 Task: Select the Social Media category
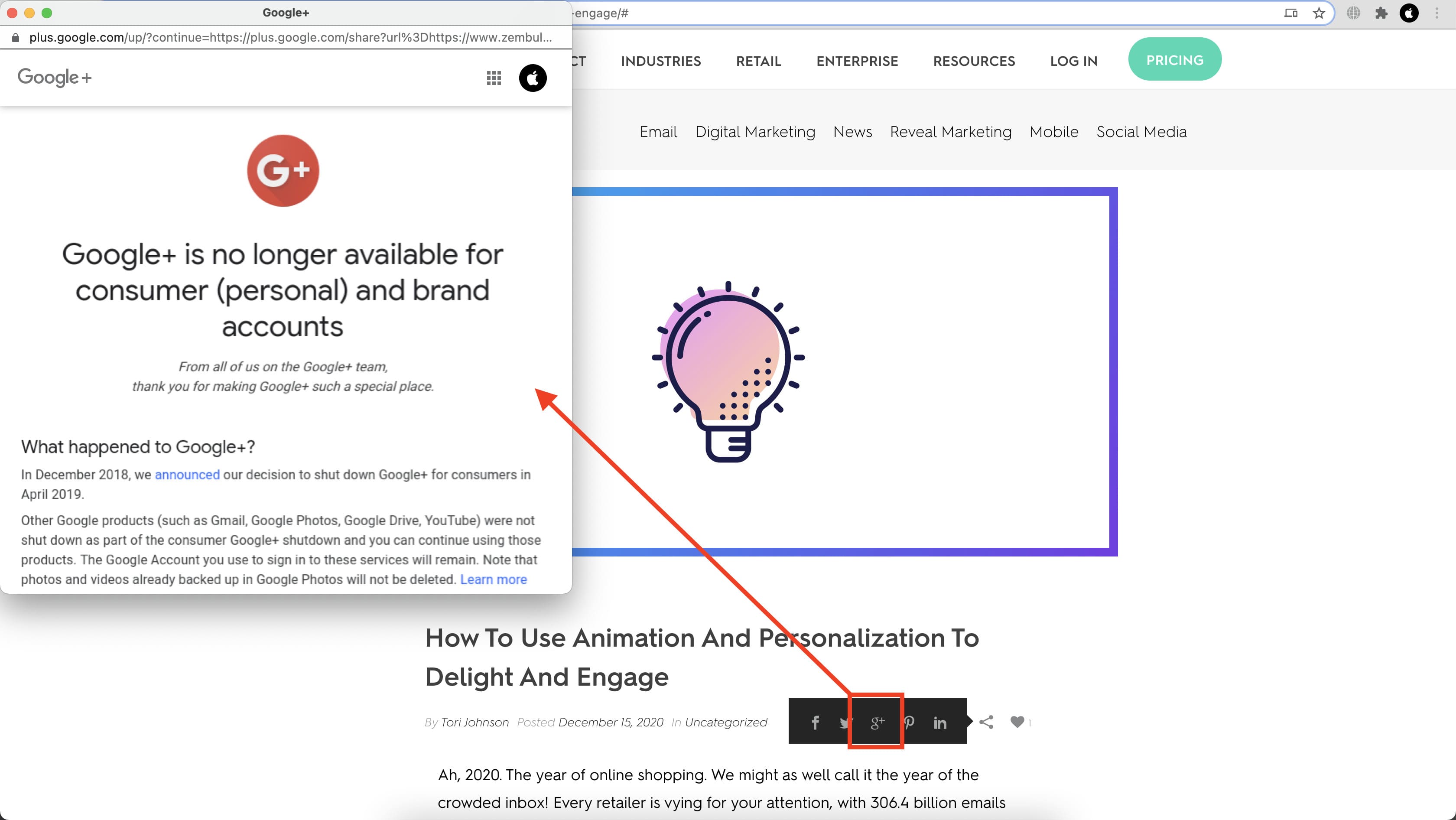click(1141, 132)
